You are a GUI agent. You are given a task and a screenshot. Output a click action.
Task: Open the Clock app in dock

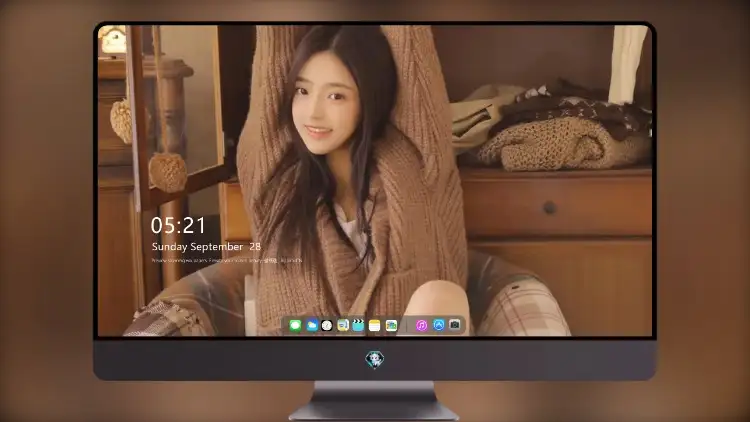327,326
